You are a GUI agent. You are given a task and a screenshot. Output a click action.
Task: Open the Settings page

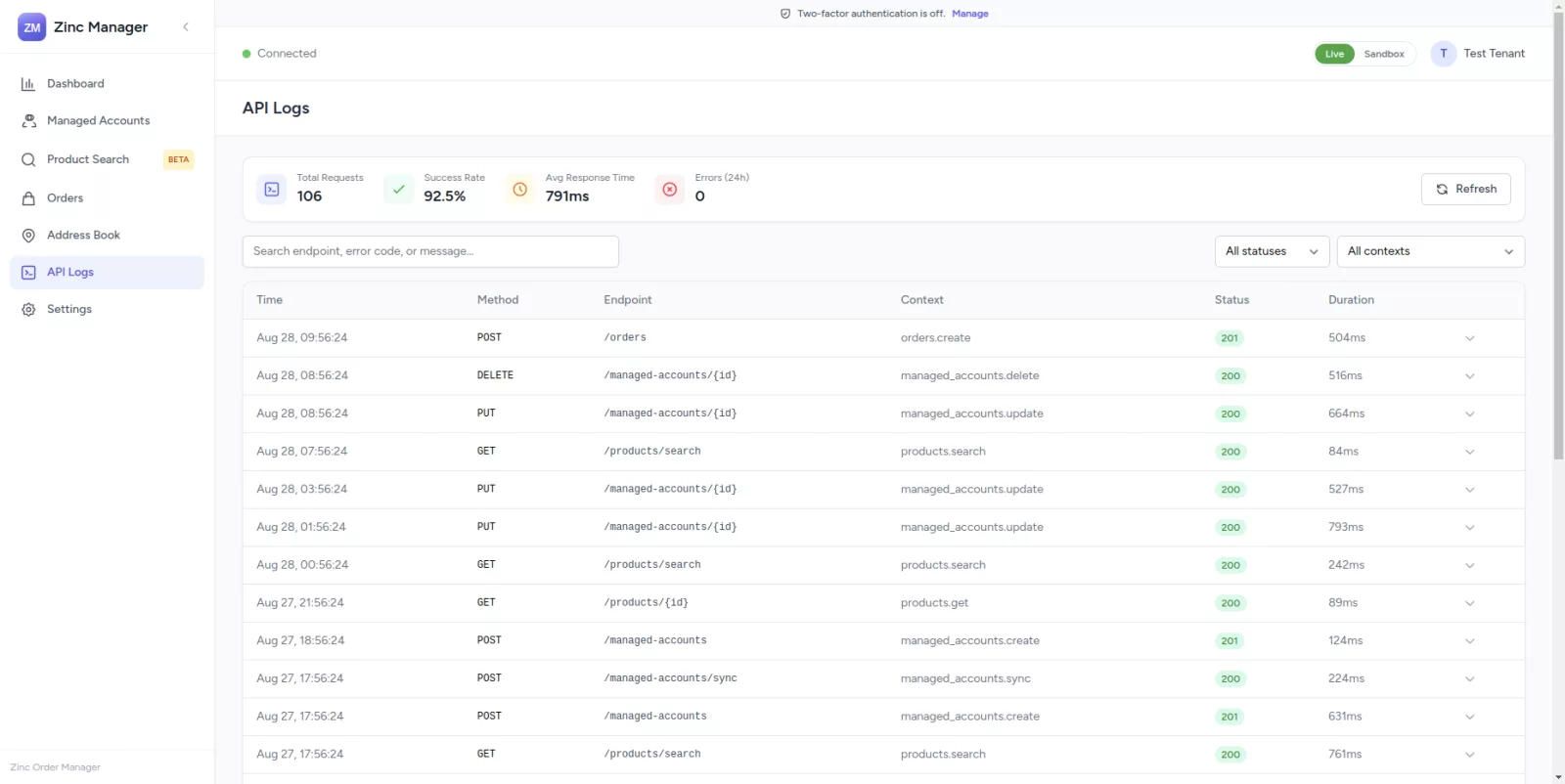(107, 310)
